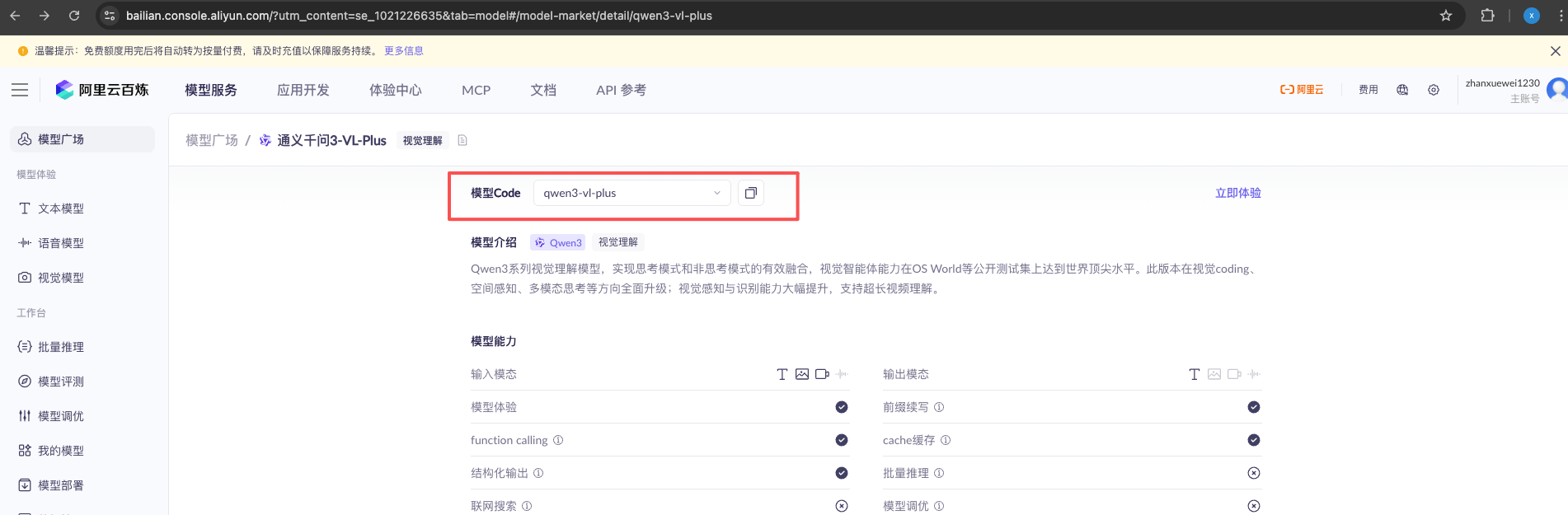Dismiss the yellow warning banner
The height and width of the screenshot is (515, 1568).
(x=1555, y=51)
